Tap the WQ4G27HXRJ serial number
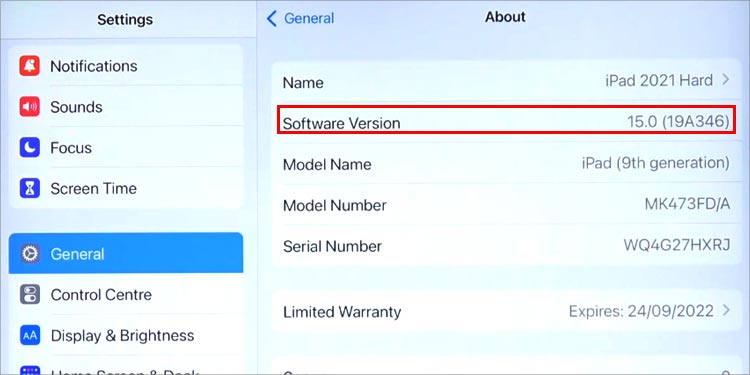 (677, 245)
